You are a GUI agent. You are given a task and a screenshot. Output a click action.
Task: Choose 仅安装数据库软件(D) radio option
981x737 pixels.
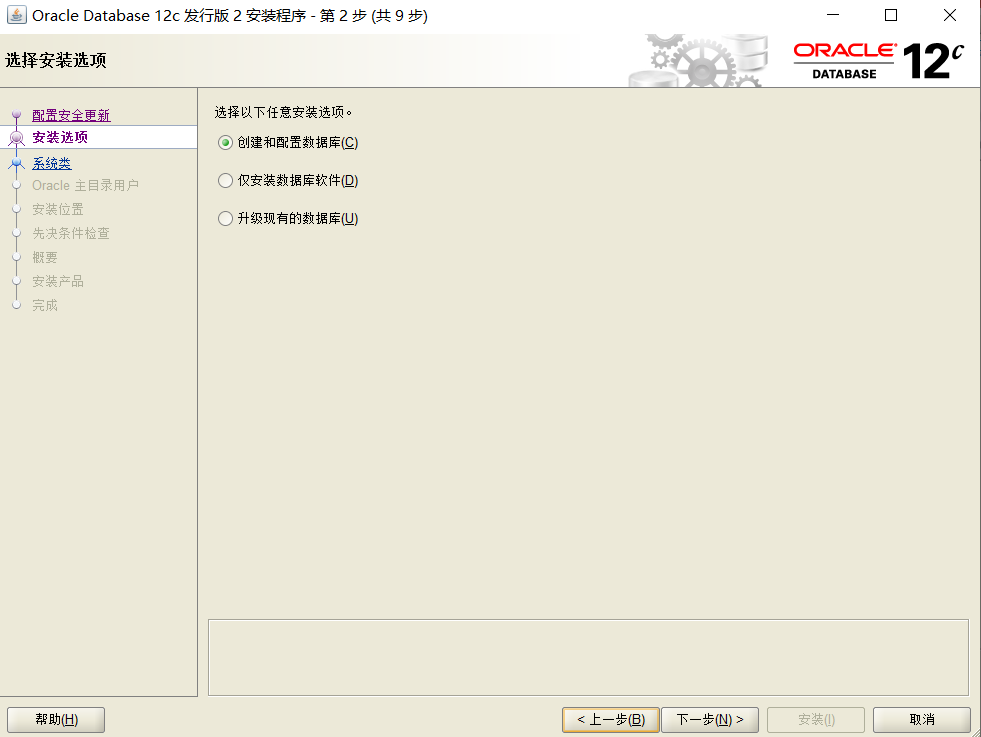(288, 181)
